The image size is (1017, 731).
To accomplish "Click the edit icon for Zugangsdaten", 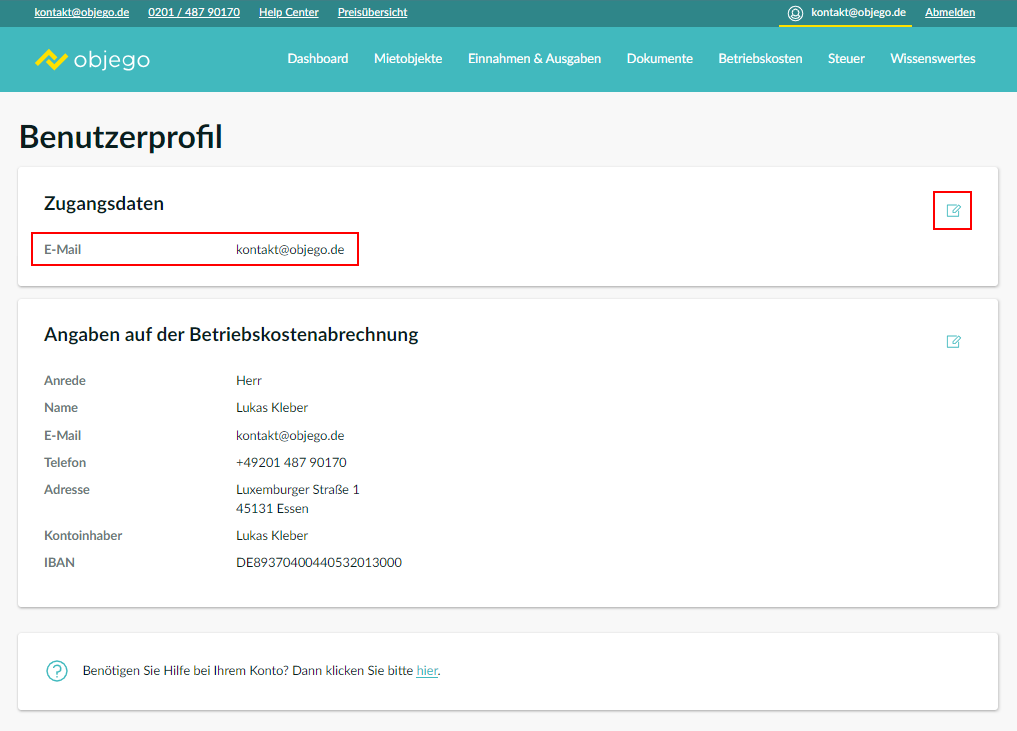I will [x=953, y=210].
